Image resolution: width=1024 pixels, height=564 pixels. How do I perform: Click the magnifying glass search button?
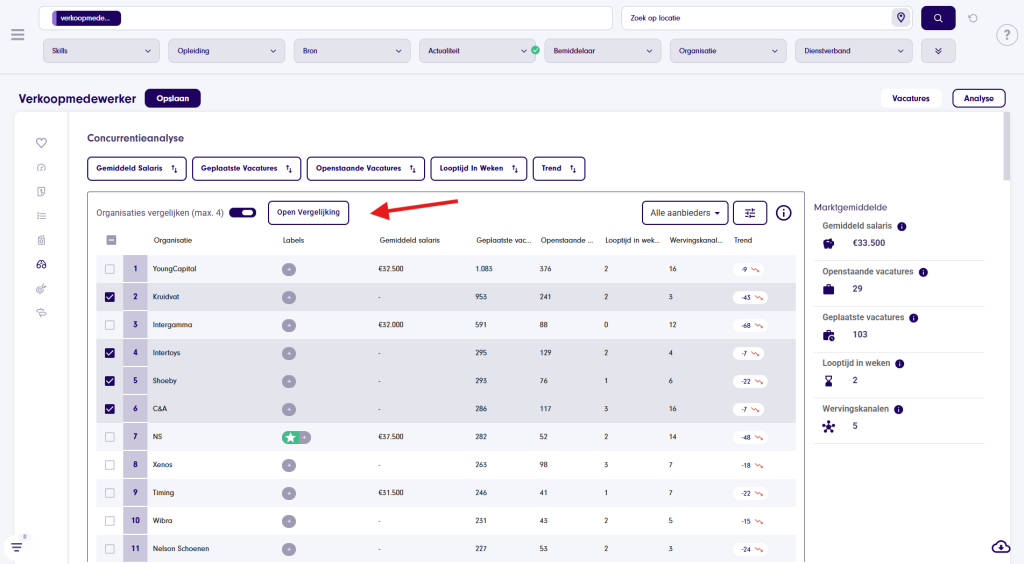938,18
